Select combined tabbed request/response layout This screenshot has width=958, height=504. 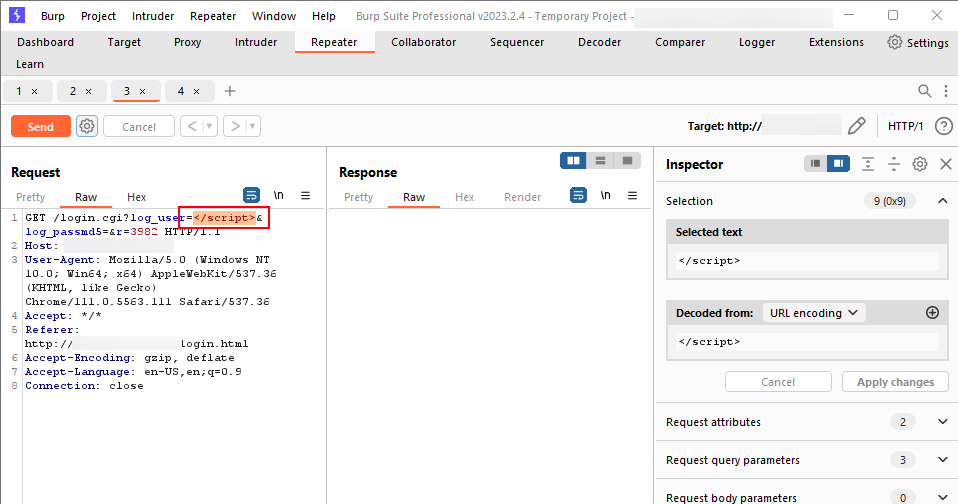point(627,161)
